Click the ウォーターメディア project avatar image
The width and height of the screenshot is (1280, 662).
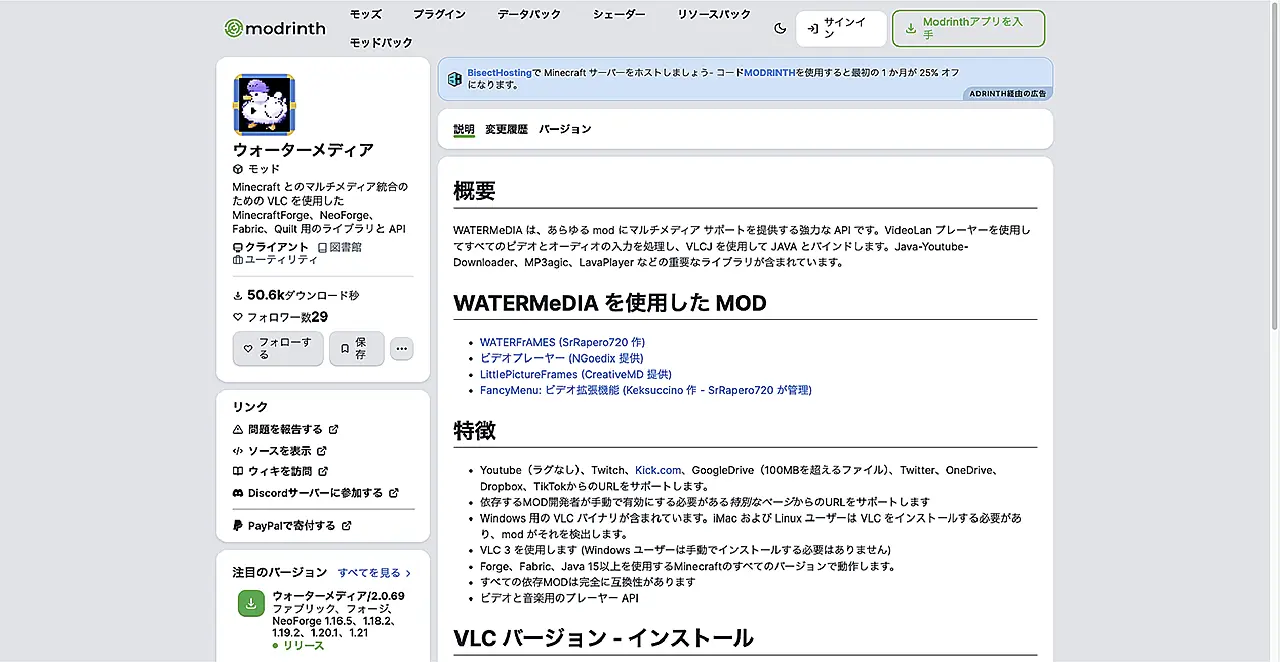(264, 105)
